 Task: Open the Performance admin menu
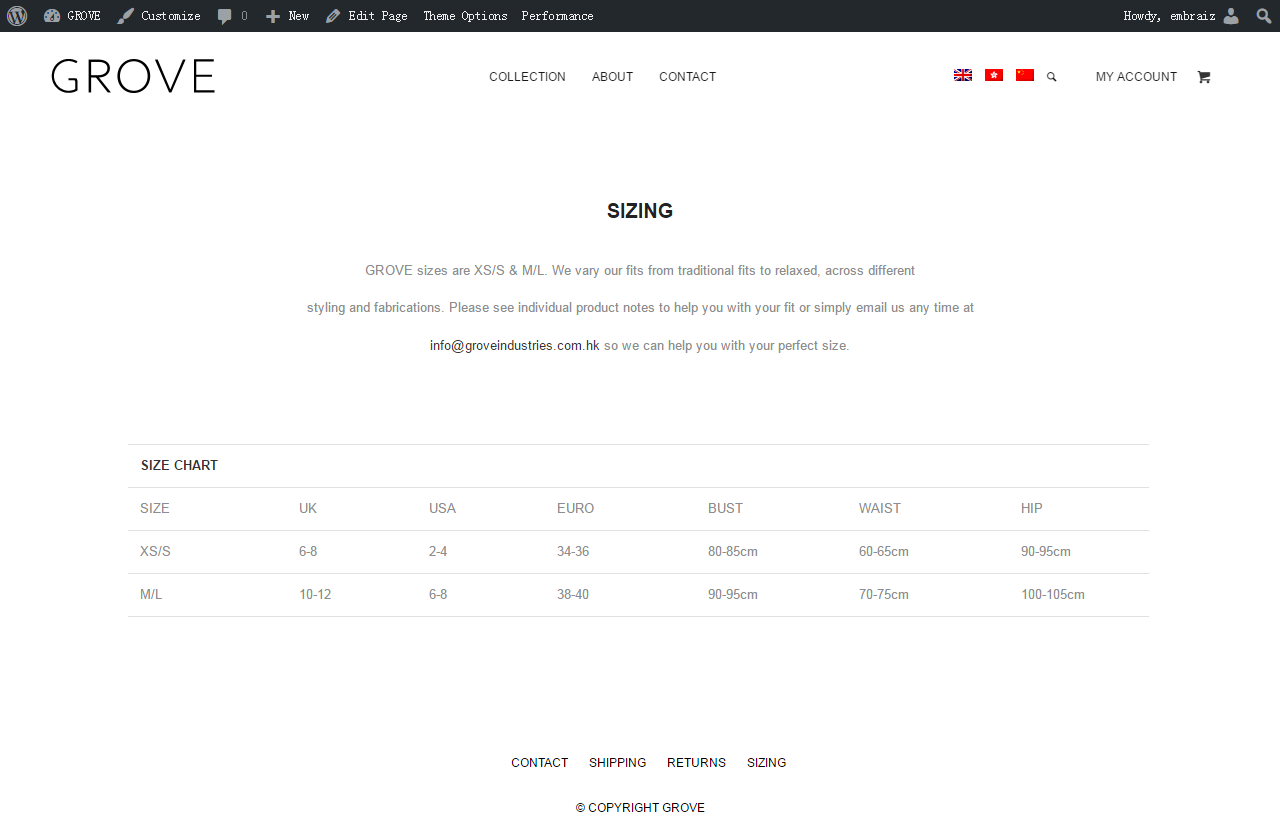(557, 16)
